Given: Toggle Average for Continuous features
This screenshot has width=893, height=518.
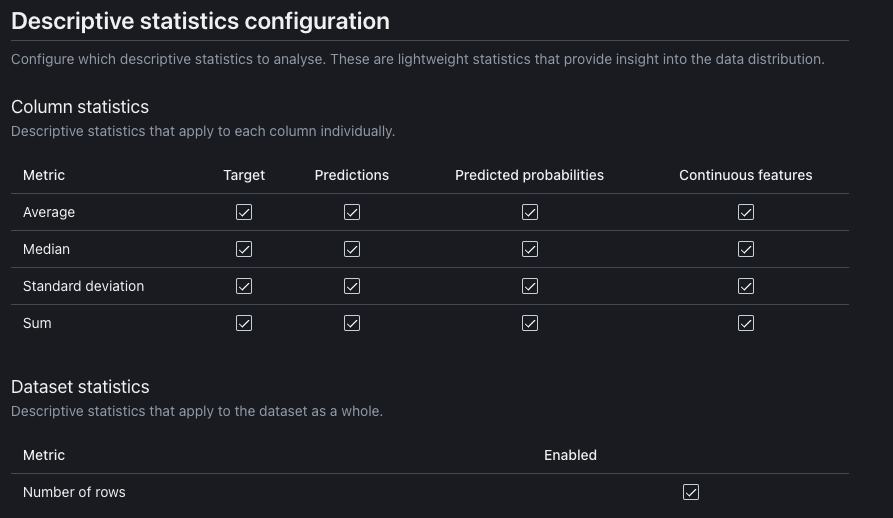Looking at the screenshot, I should point(746,212).
